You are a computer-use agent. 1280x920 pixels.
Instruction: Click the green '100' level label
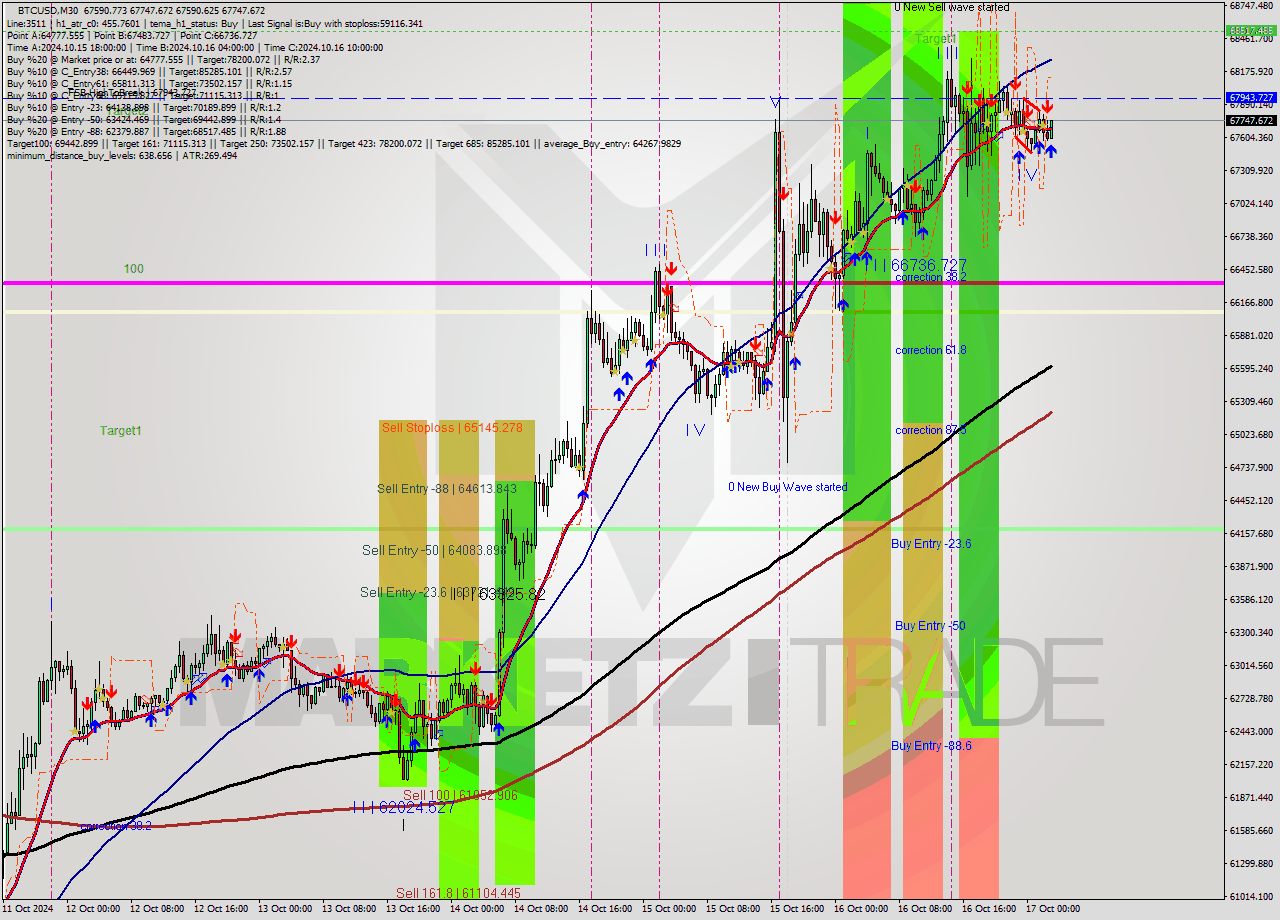click(134, 269)
